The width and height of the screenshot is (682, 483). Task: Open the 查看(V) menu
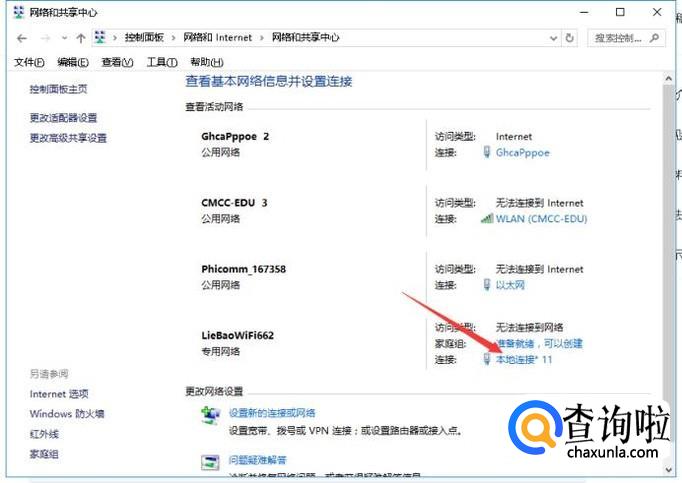[117, 62]
